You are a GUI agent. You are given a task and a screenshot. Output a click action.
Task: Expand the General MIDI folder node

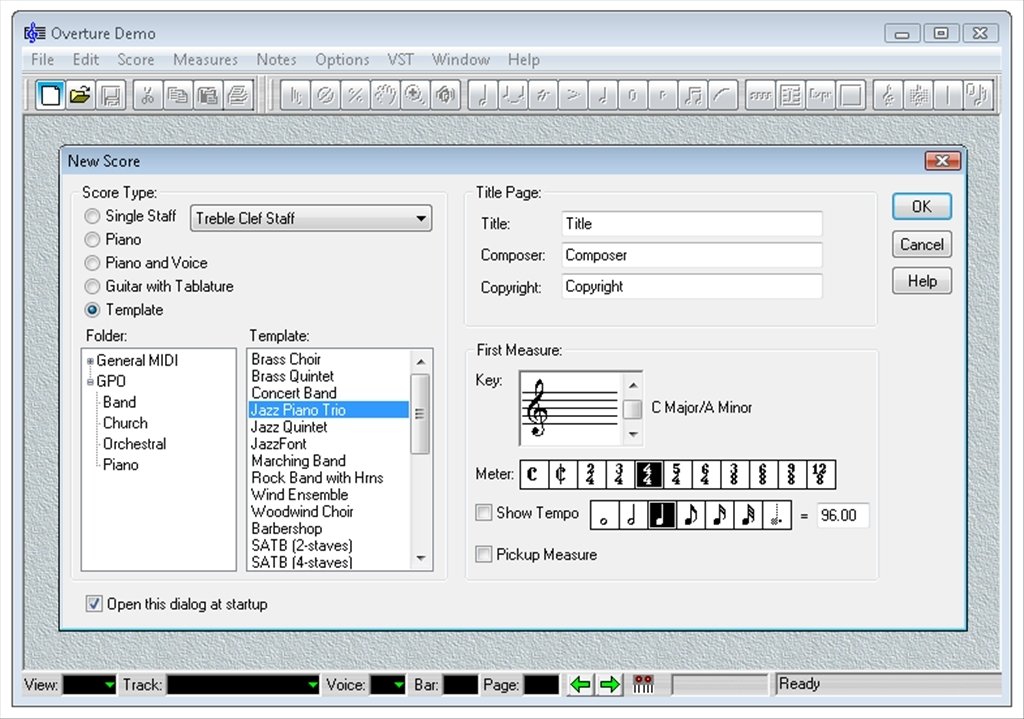point(90,361)
